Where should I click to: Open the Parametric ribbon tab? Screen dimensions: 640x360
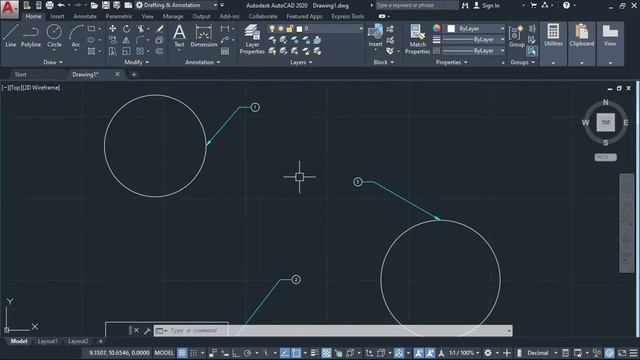(x=119, y=16)
